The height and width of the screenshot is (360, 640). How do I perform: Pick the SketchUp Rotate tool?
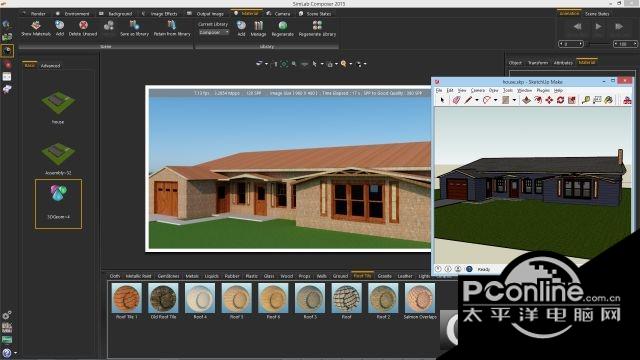pos(560,100)
